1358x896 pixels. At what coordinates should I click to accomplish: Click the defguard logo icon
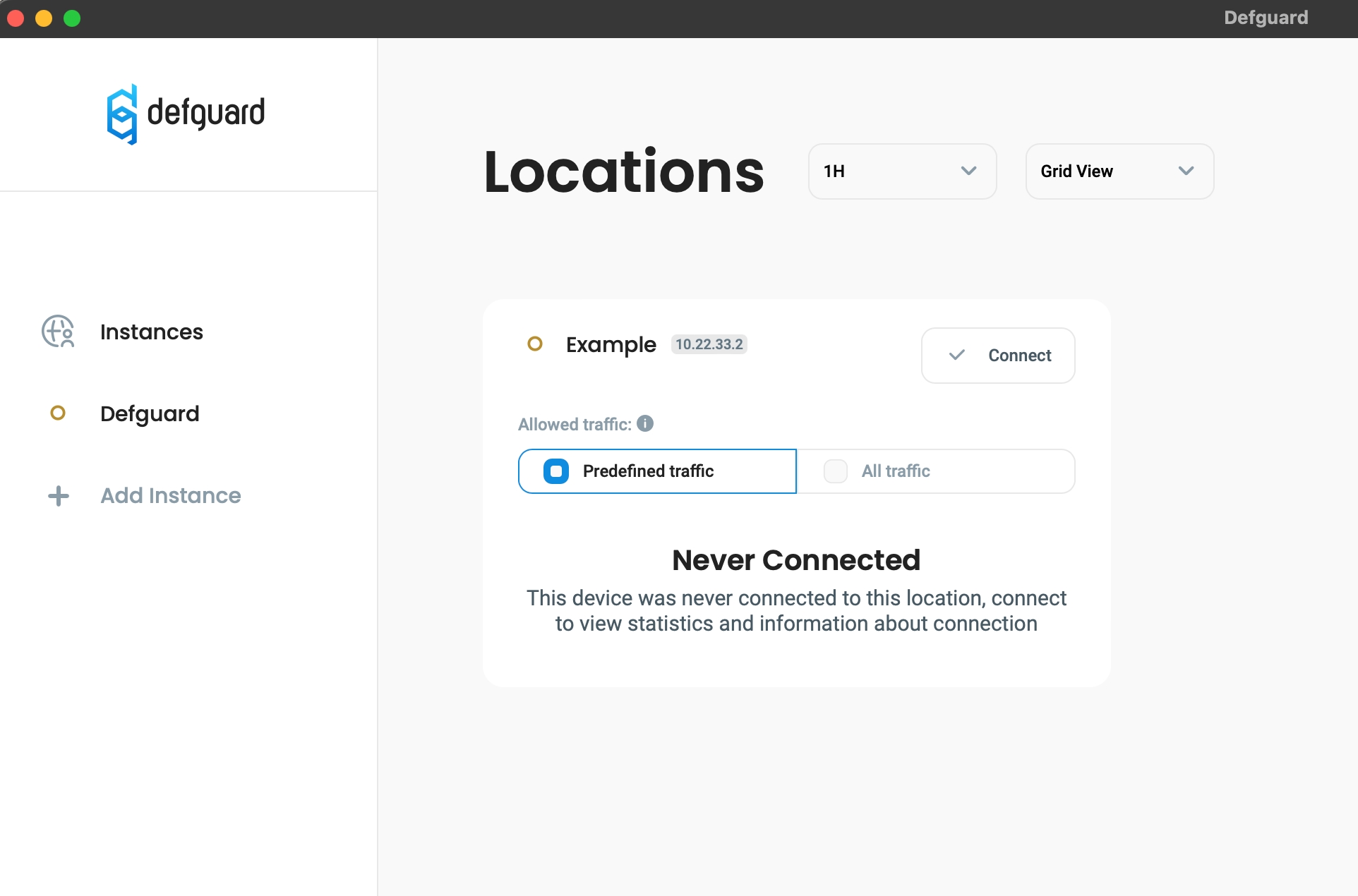pyautogui.click(x=121, y=114)
